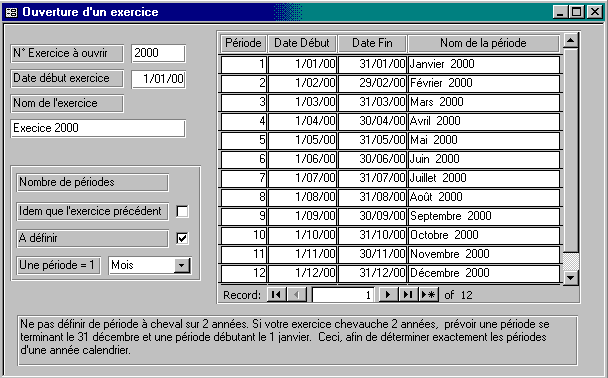Viewport: 608px width, 378px height.
Task: Click the 'Une période = 1' label
Action: click(58, 266)
